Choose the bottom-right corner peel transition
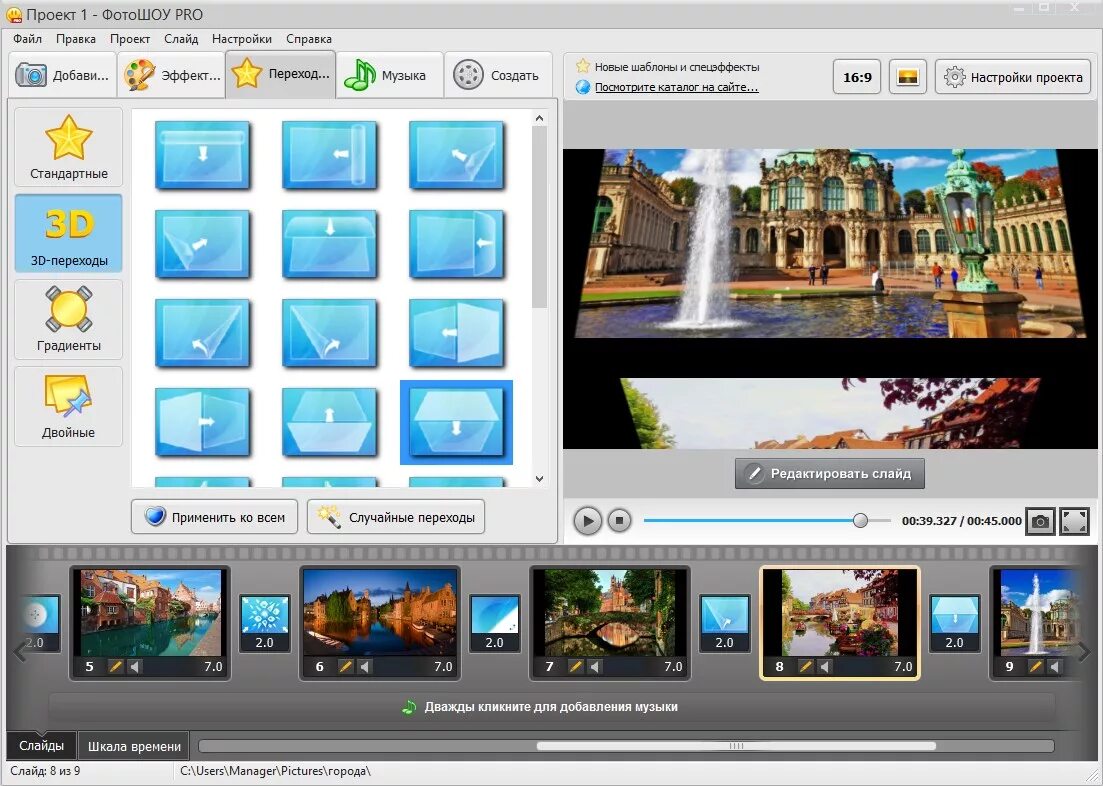Viewport: 1103px width, 786px height. pos(203,334)
